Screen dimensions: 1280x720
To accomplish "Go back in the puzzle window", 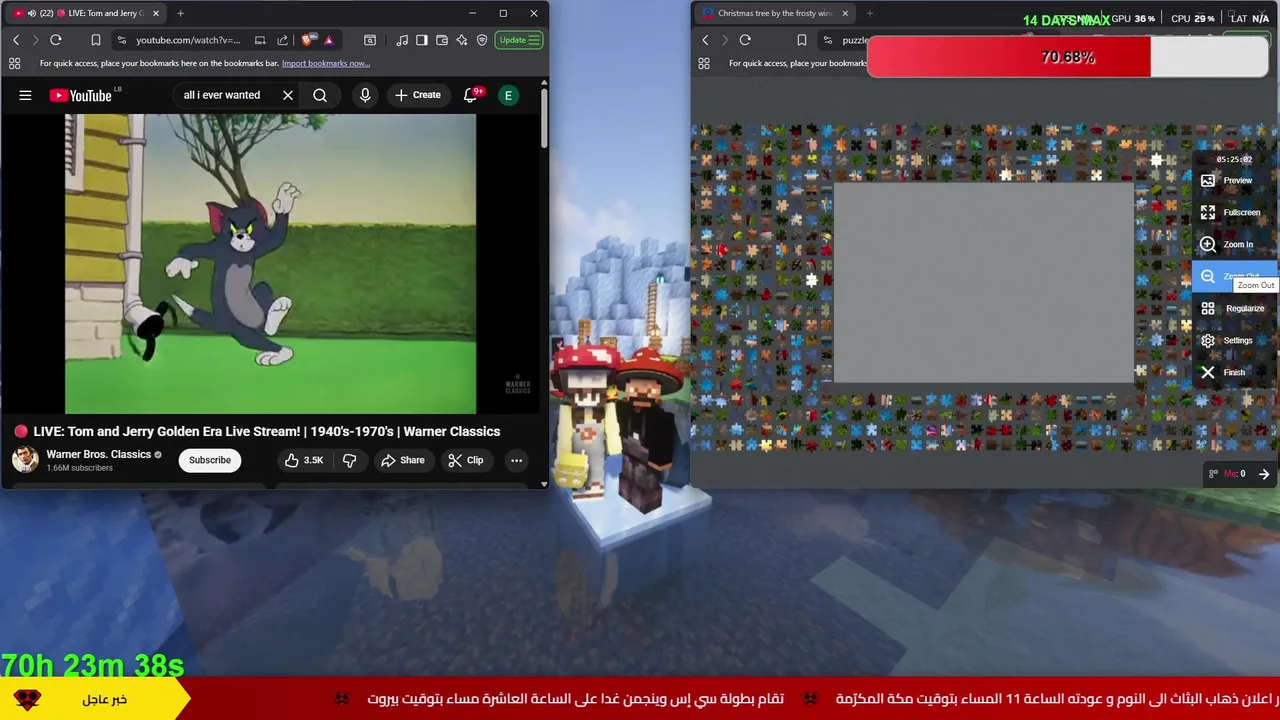I will point(705,40).
